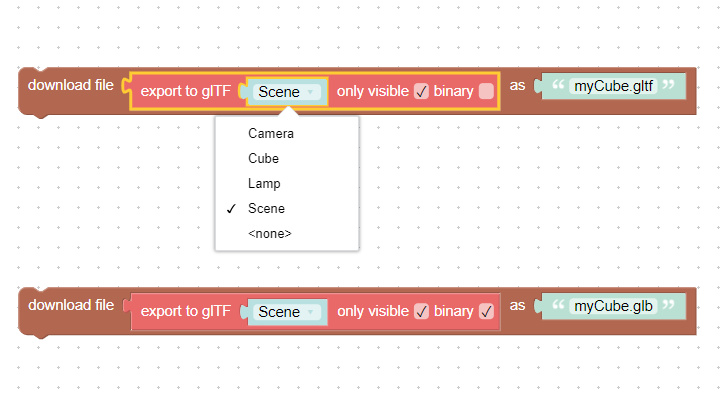Edit the myCube.gltf filename text field

[613, 86]
